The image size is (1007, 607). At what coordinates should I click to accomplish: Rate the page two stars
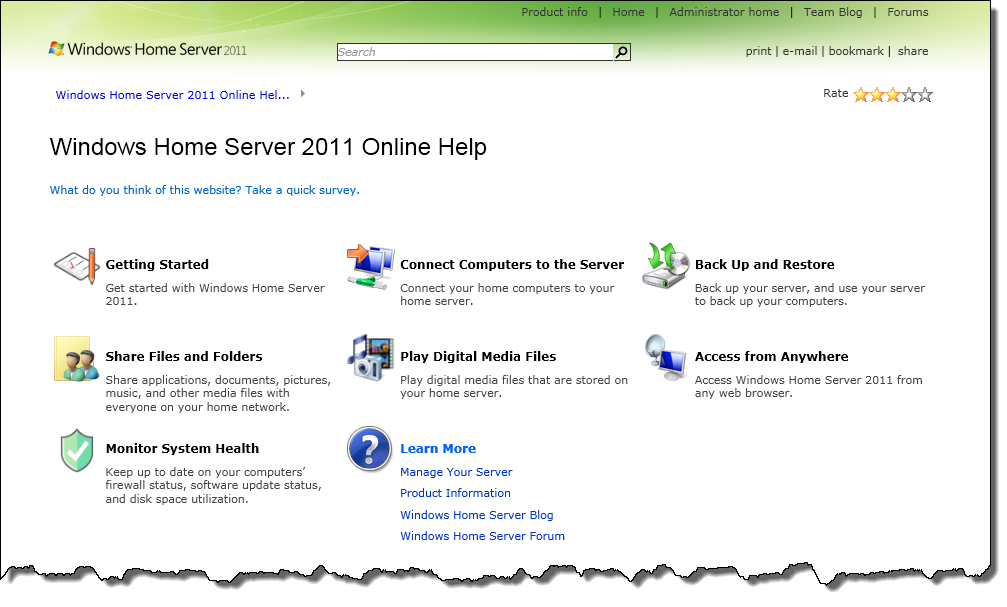[877, 95]
